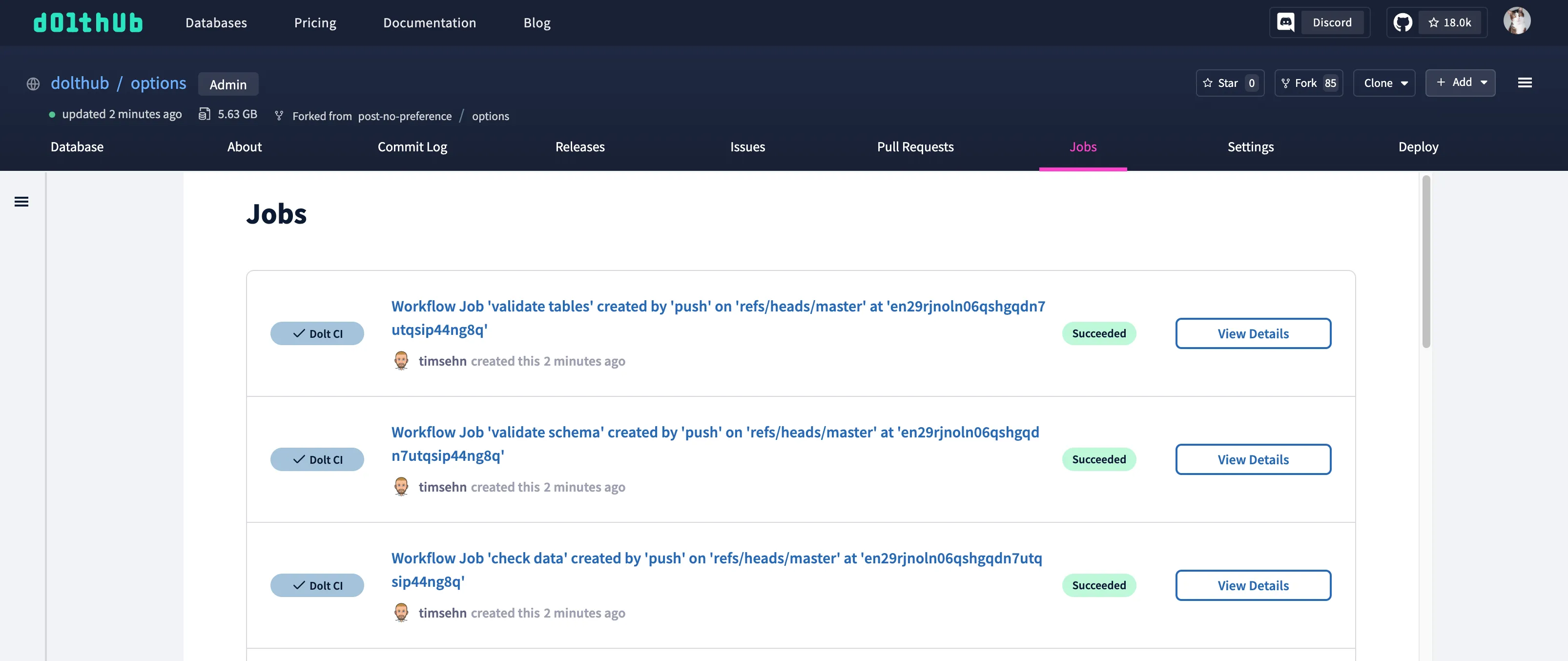
Task: Click the Dolt CI badge on check data job
Action: tap(317, 585)
